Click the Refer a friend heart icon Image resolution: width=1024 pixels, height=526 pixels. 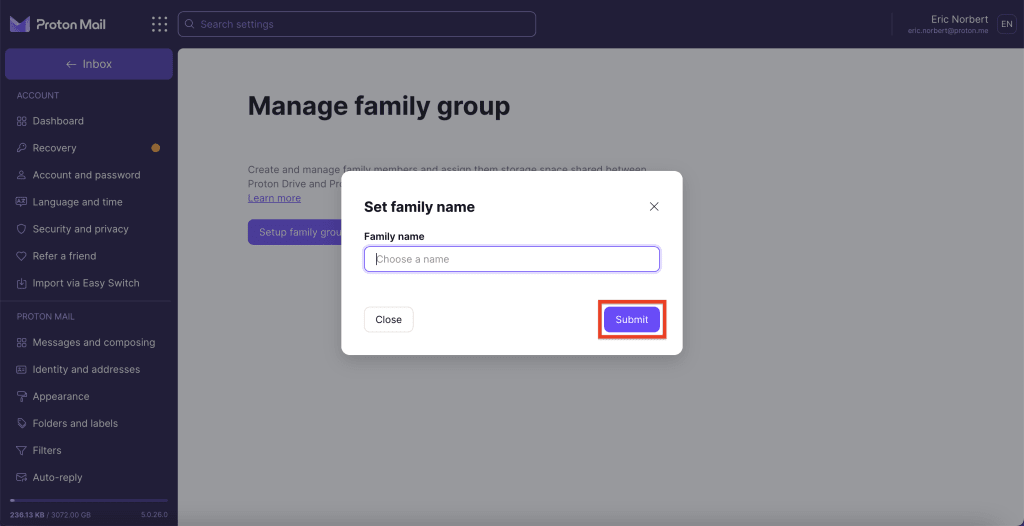point(22,256)
